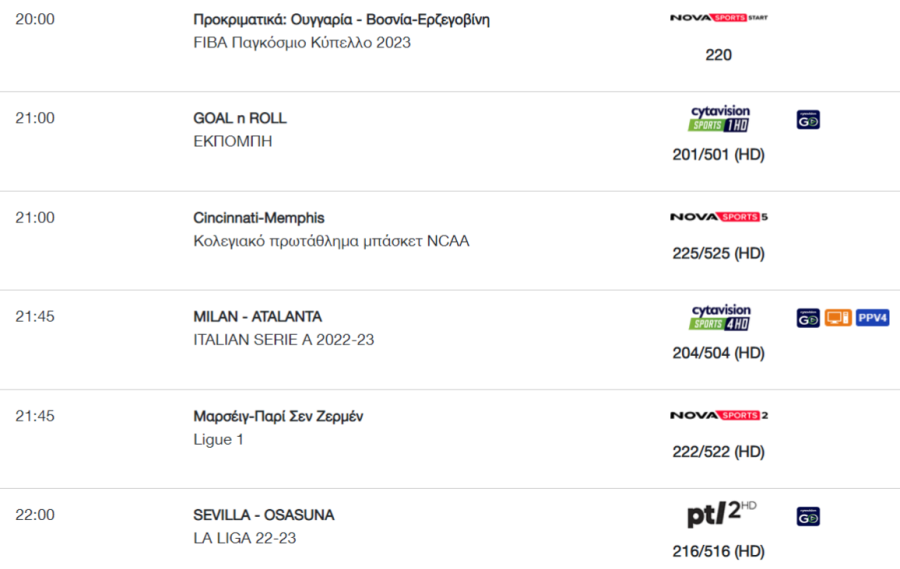Screen dimensions: 900x569
Task: Click channel number 225/525 (HD)
Action: 719,253
